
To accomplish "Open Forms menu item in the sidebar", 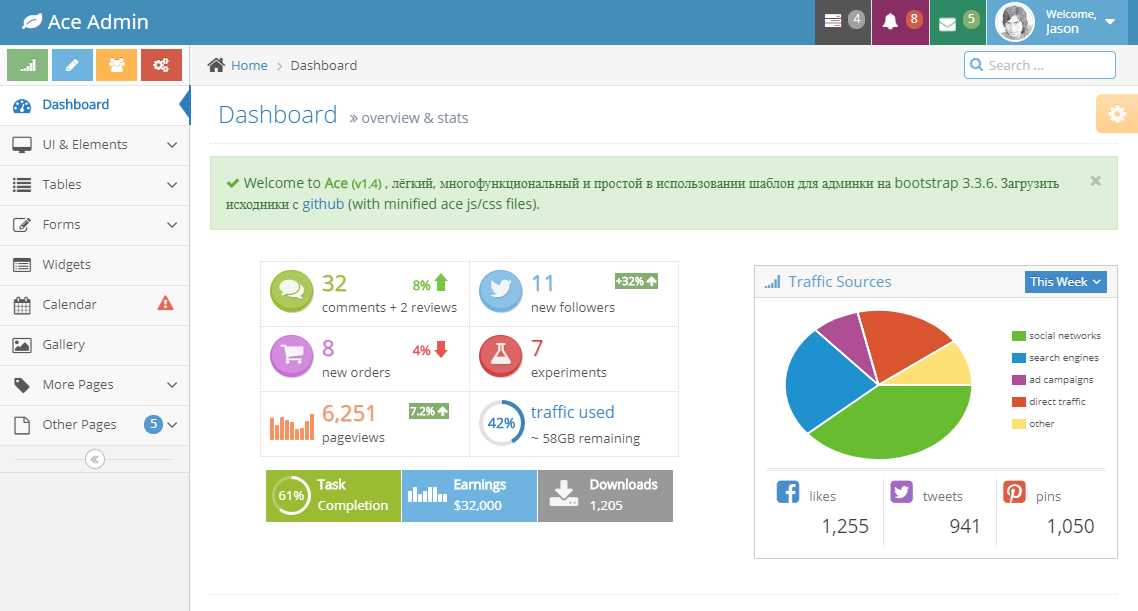I will coord(94,225).
